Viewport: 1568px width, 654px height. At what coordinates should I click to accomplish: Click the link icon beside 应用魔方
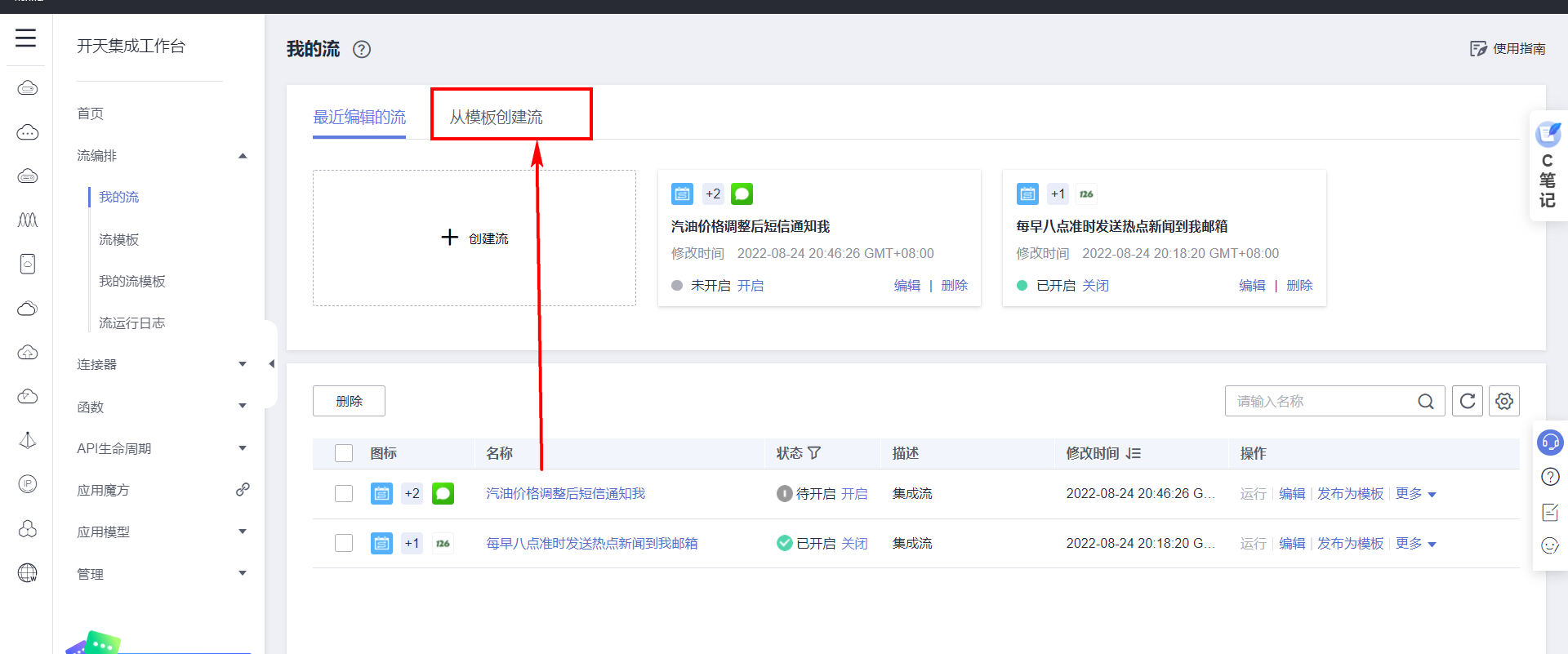pyautogui.click(x=243, y=490)
